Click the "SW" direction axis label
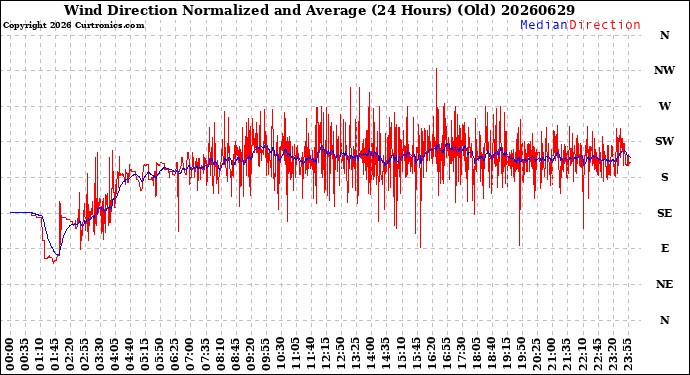 (664, 141)
